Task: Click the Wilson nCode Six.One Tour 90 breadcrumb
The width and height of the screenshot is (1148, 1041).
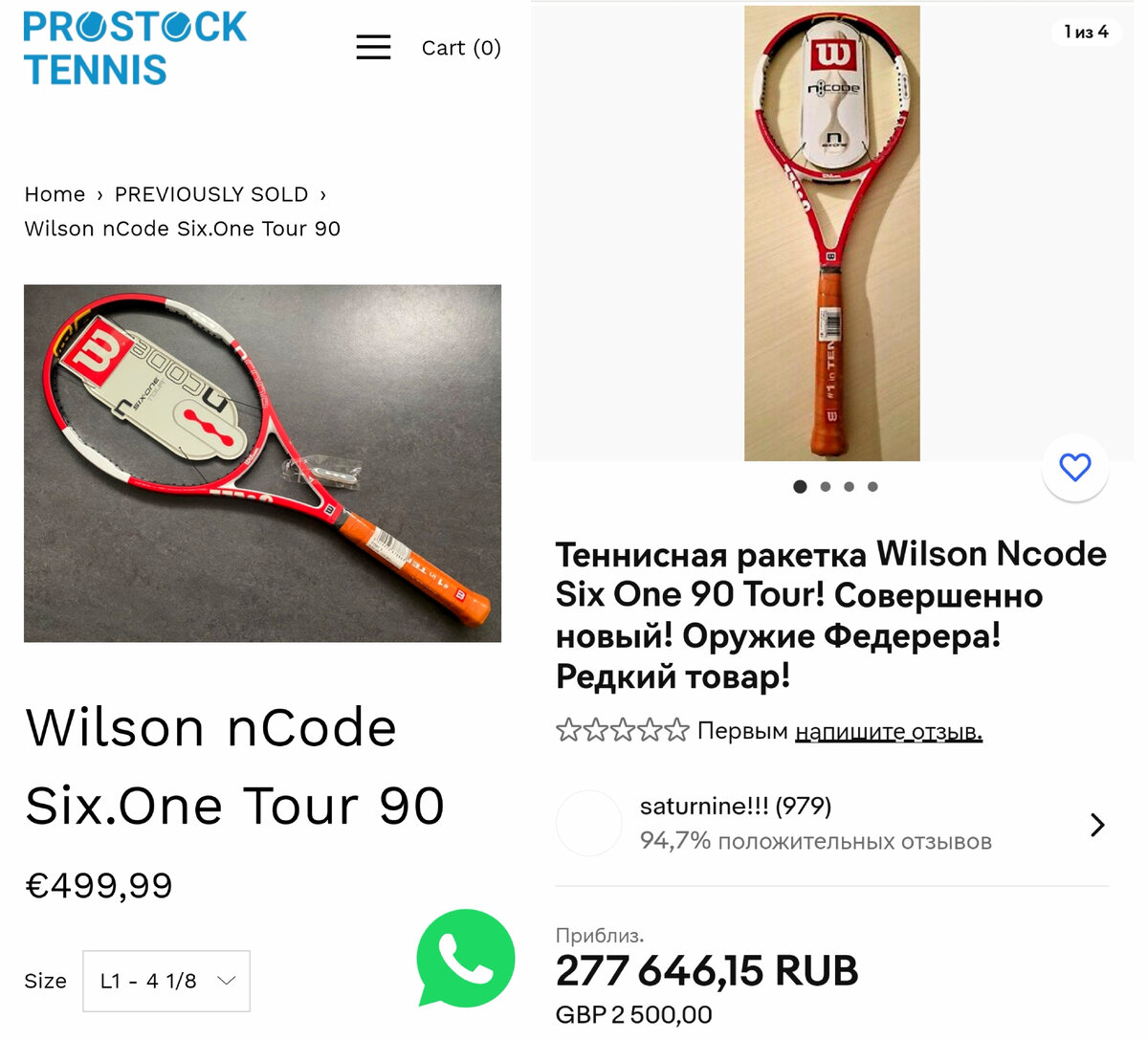Action: 183,229
